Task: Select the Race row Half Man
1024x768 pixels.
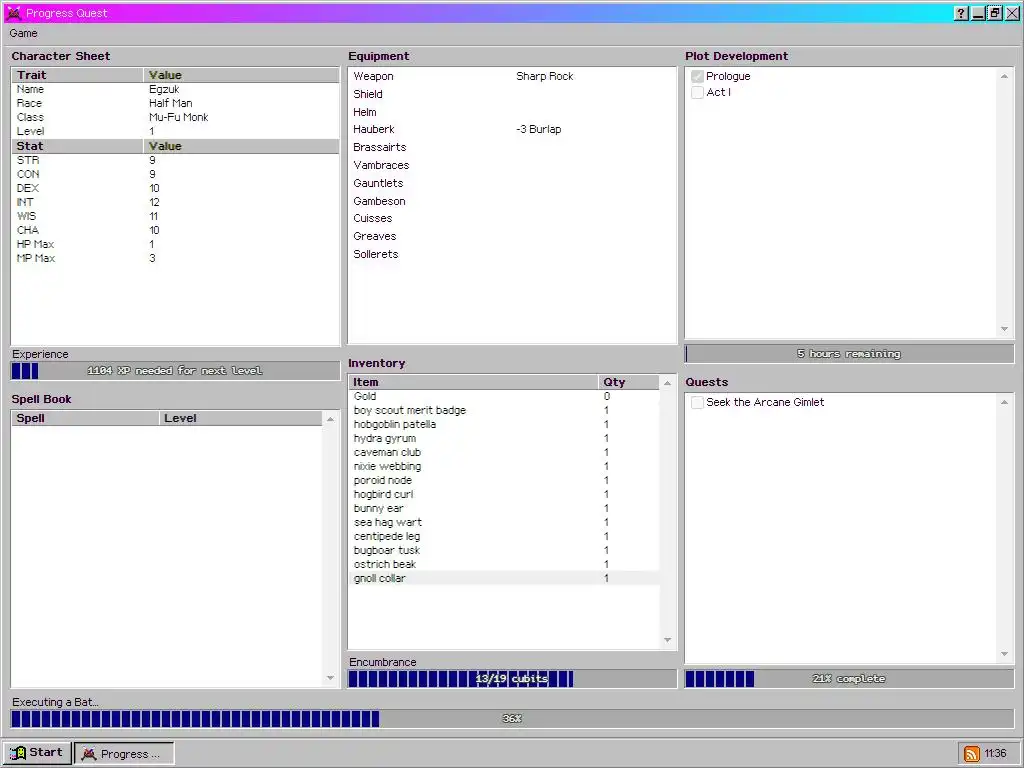Action: 175,103
